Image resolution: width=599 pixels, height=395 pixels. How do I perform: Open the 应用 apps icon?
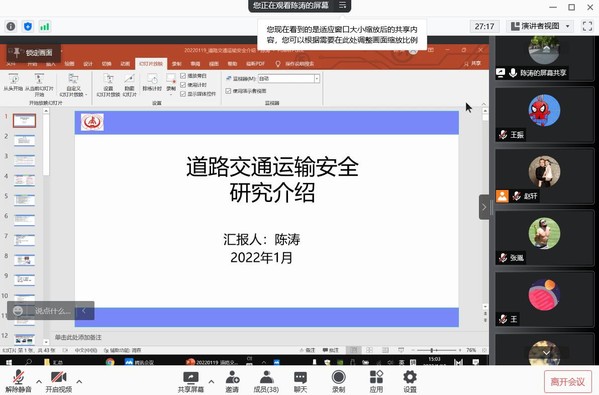(376, 377)
